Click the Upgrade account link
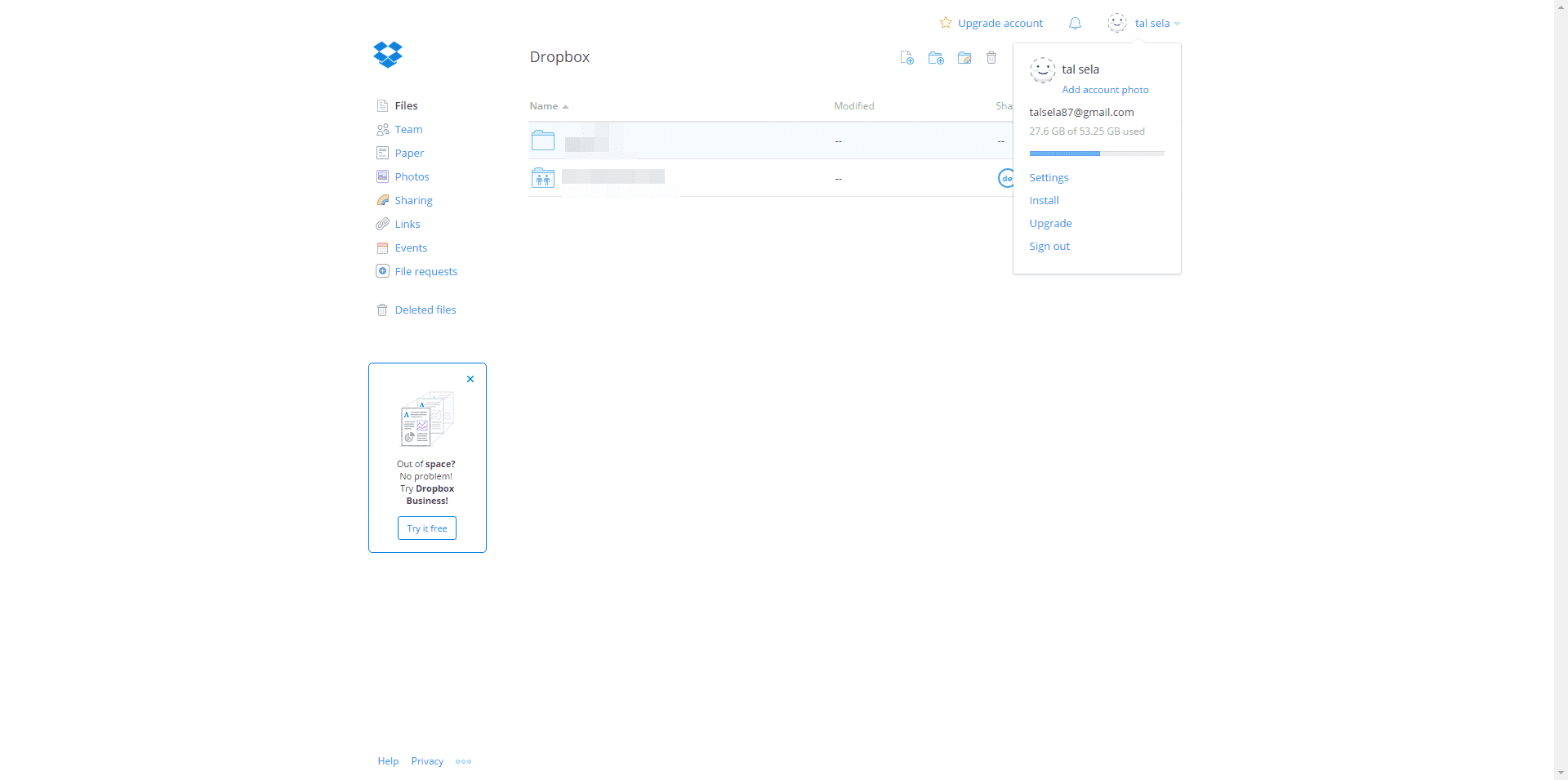The width and height of the screenshot is (1568, 780). pyautogui.click(x=1000, y=23)
